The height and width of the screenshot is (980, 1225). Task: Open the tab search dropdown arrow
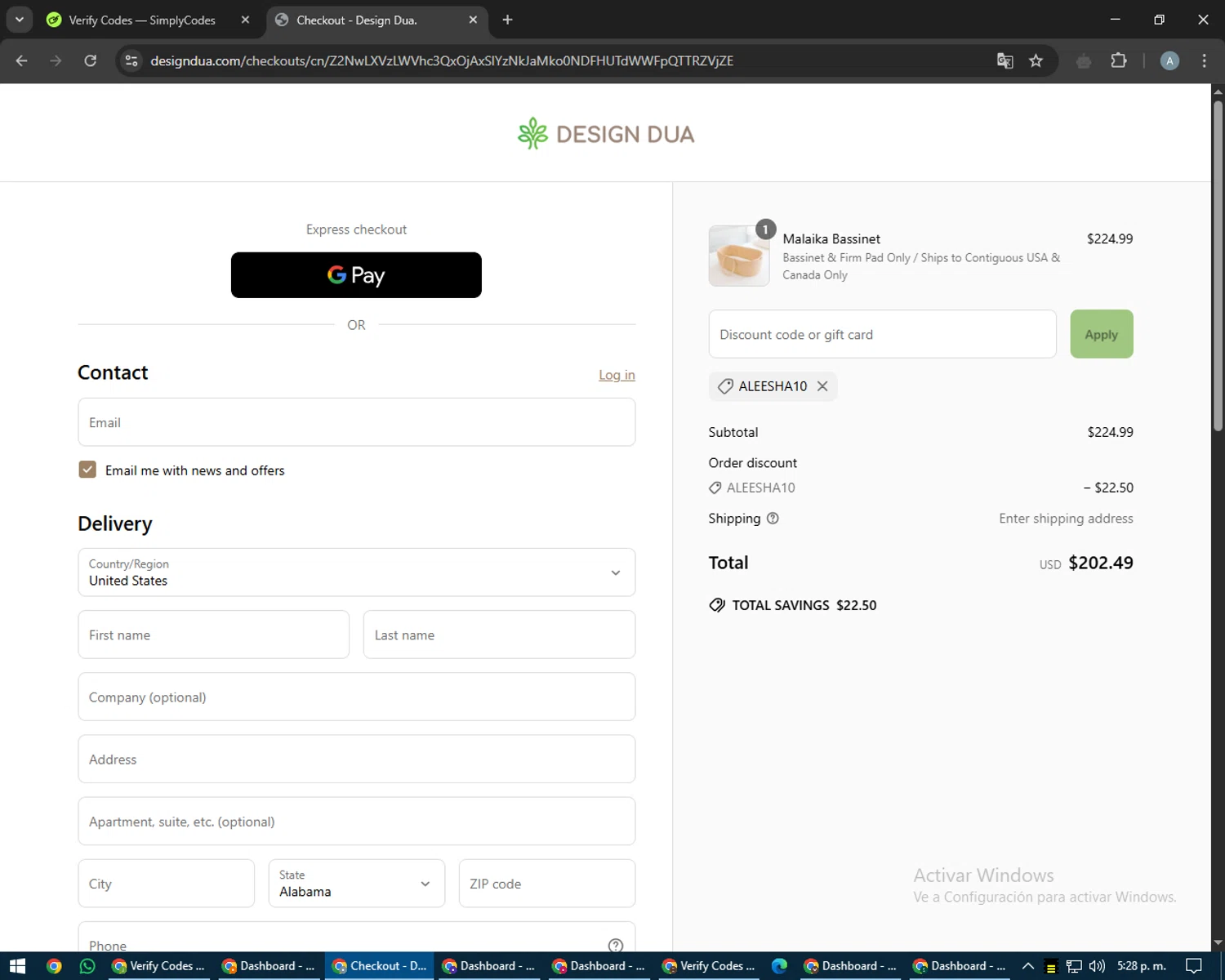(19, 20)
